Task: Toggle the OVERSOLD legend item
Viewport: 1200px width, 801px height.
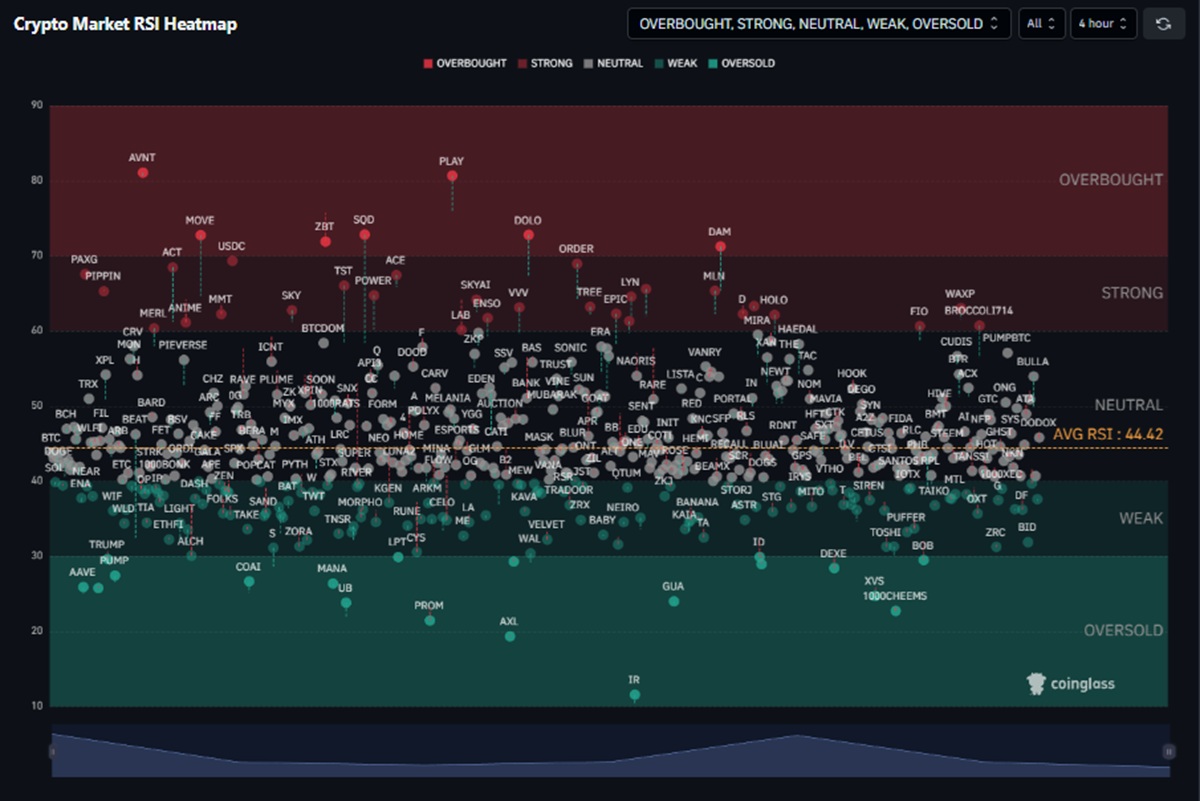Action: click(741, 63)
